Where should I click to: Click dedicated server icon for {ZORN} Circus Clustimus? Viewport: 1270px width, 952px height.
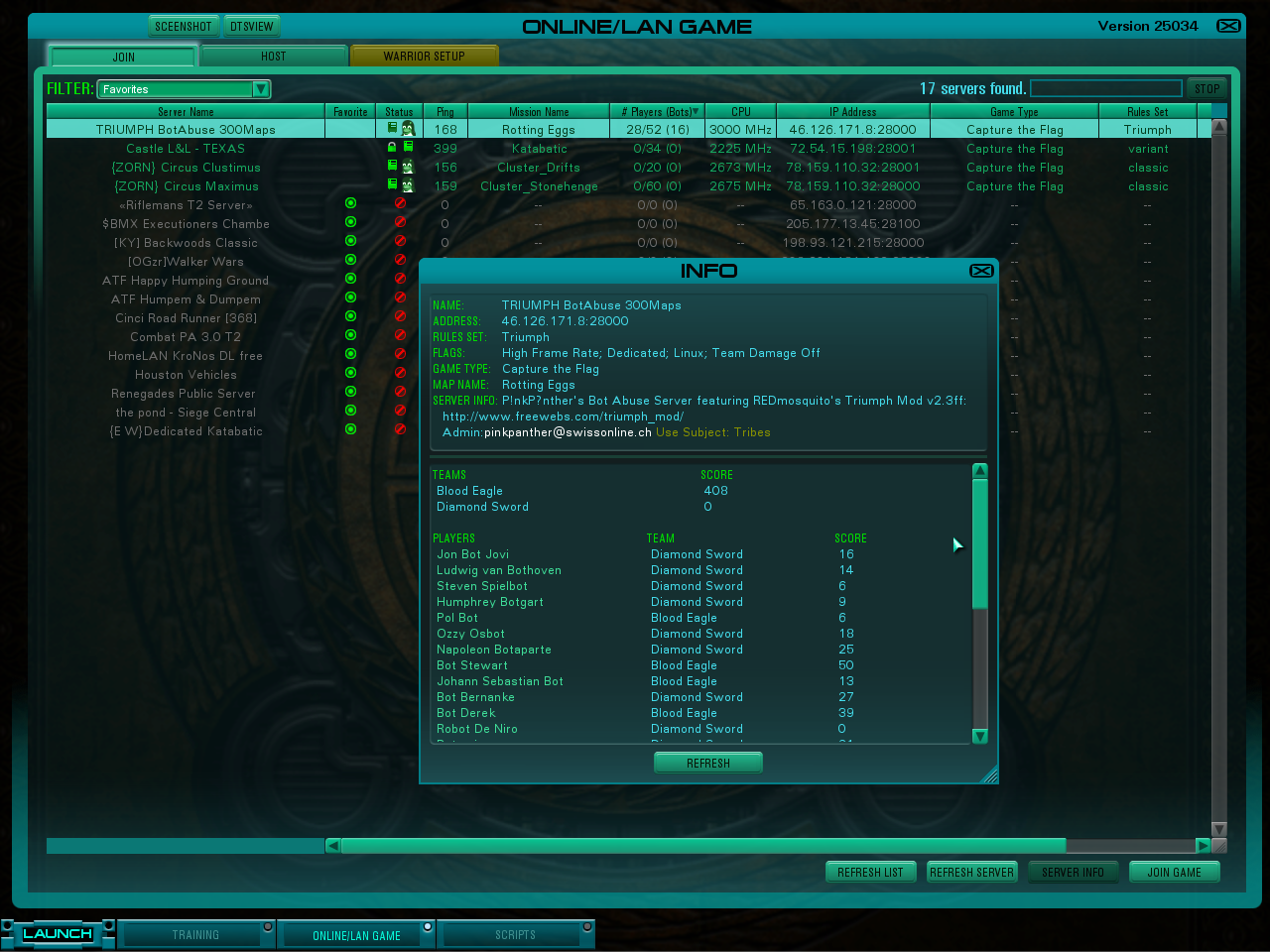click(392, 167)
